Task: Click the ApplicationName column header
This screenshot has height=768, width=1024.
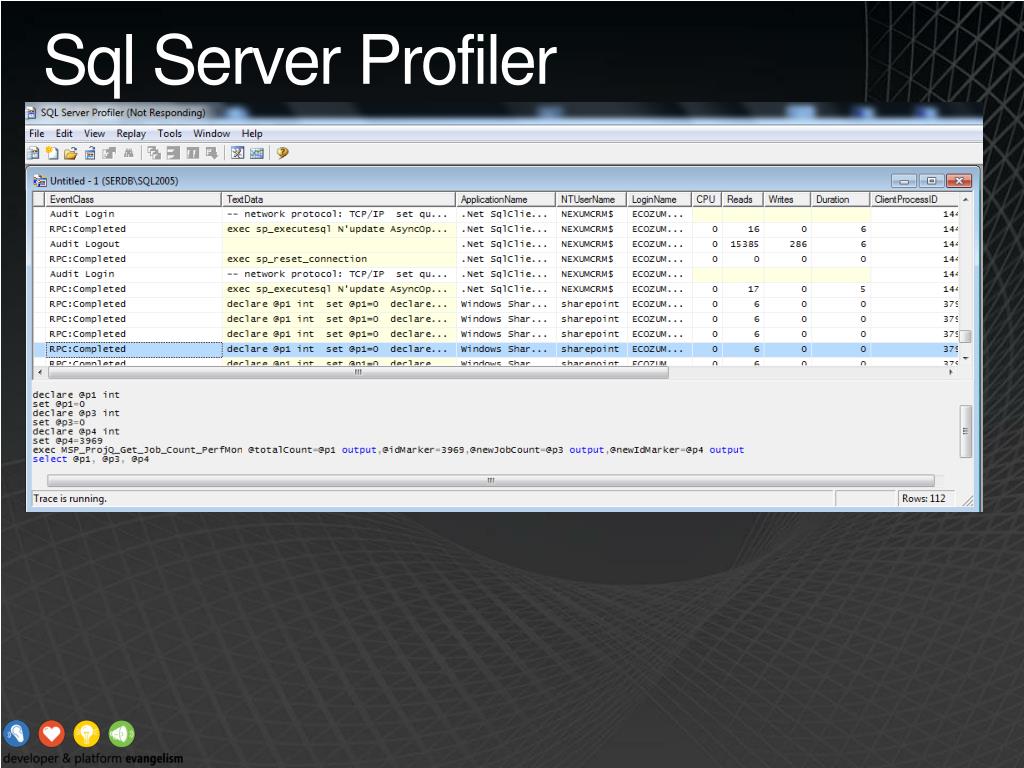Action: click(505, 199)
